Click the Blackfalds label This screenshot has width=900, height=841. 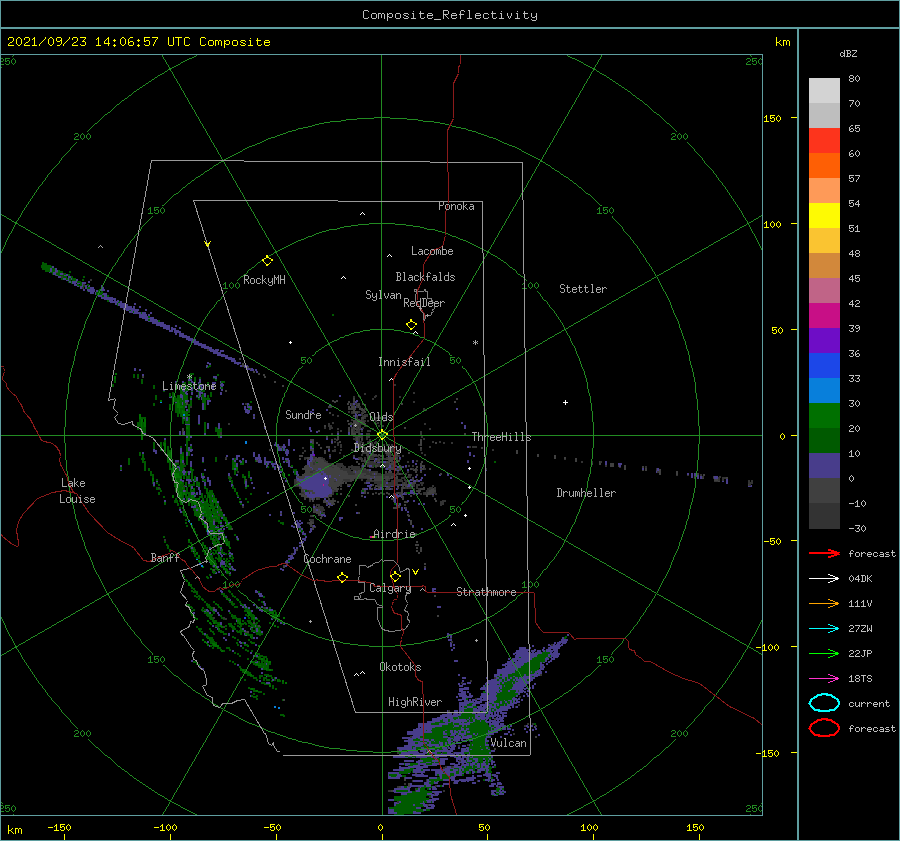(425, 277)
